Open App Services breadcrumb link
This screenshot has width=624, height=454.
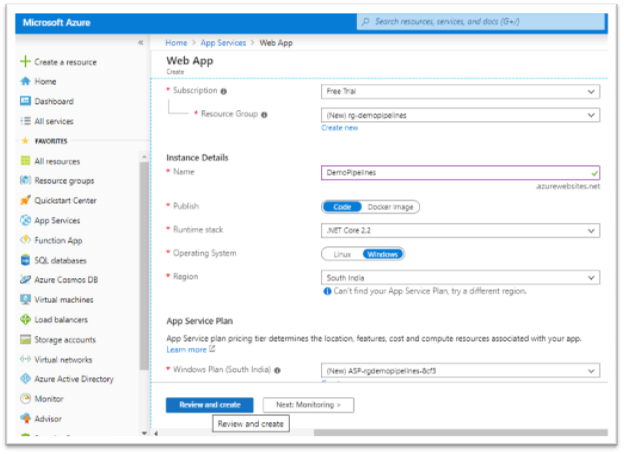(223, 43)
